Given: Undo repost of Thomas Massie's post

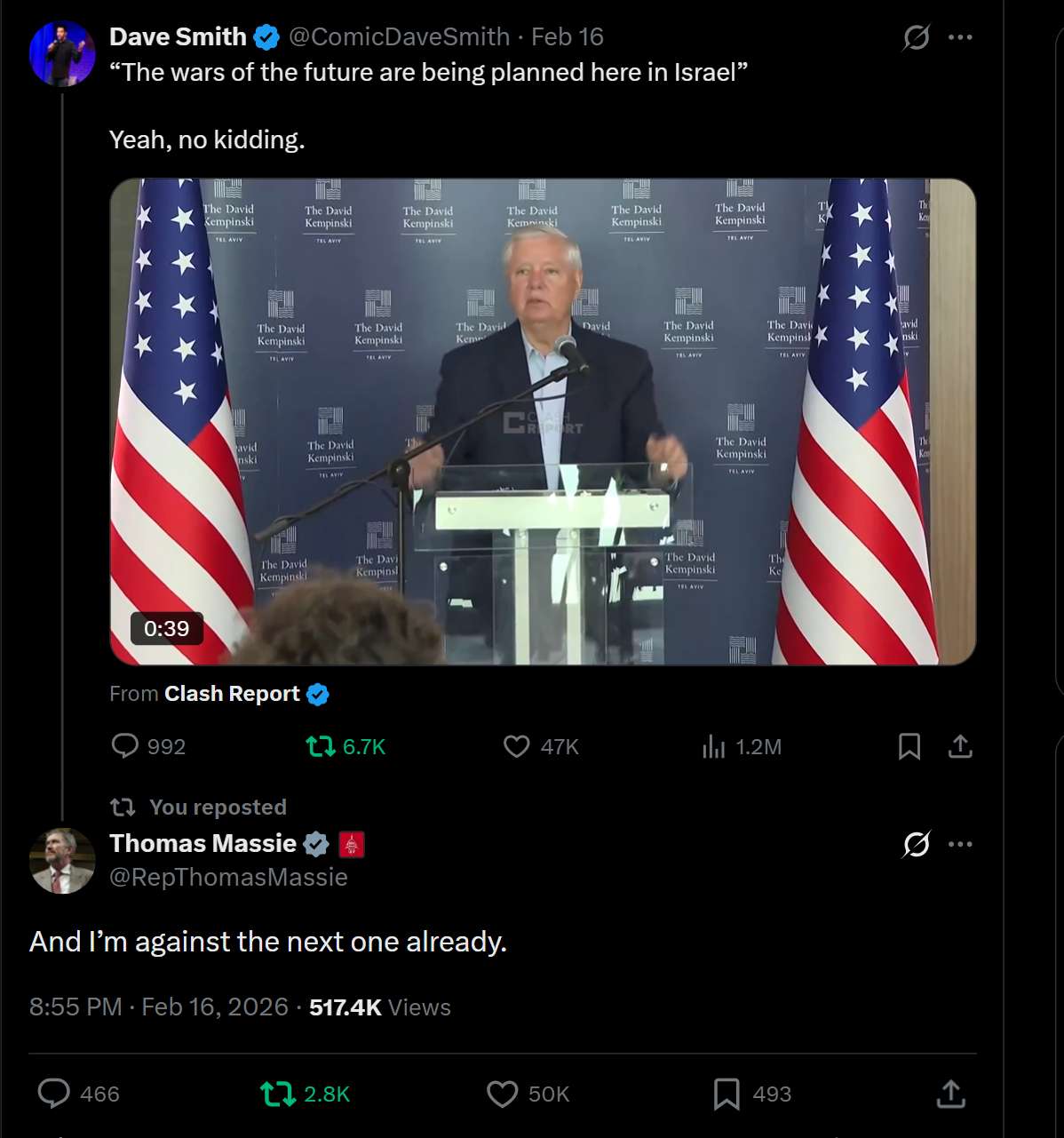Looking at the screenshot, I should 278,1094.
